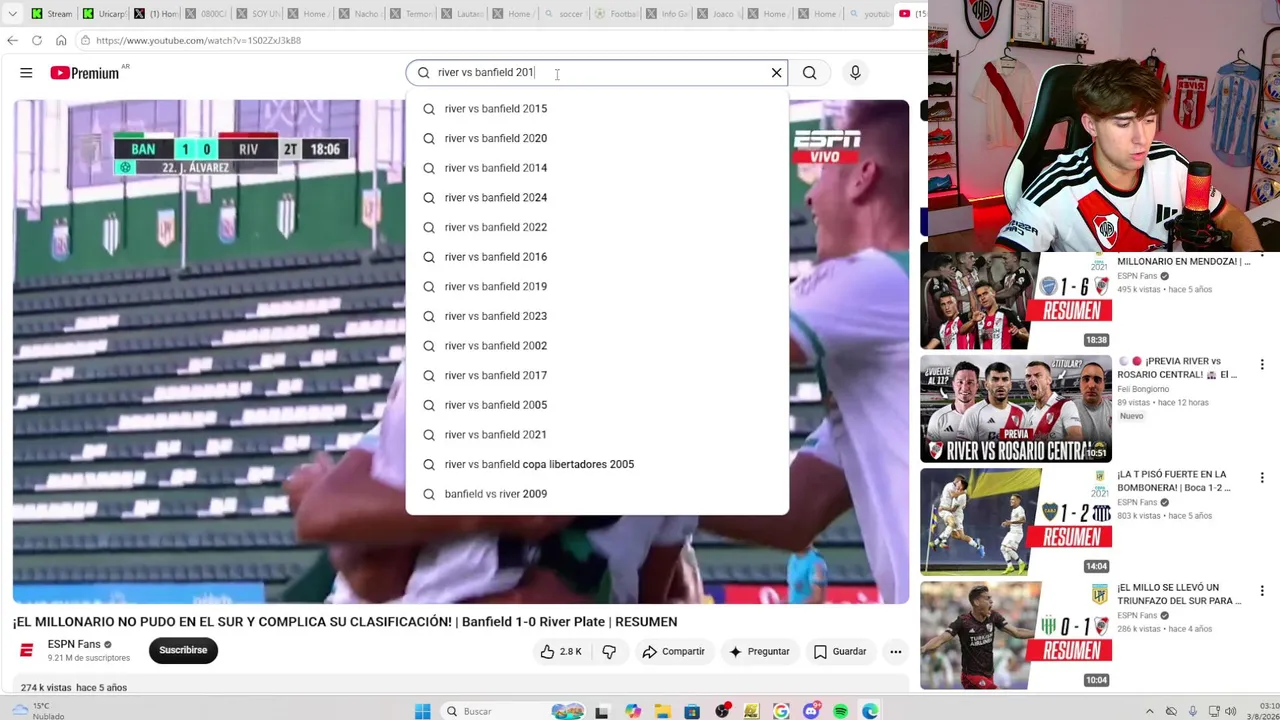1280x720 pixels.
Task: Open options for the 'EL MILLO SE LLEVÓ' video
Action: pos(1262,591)
